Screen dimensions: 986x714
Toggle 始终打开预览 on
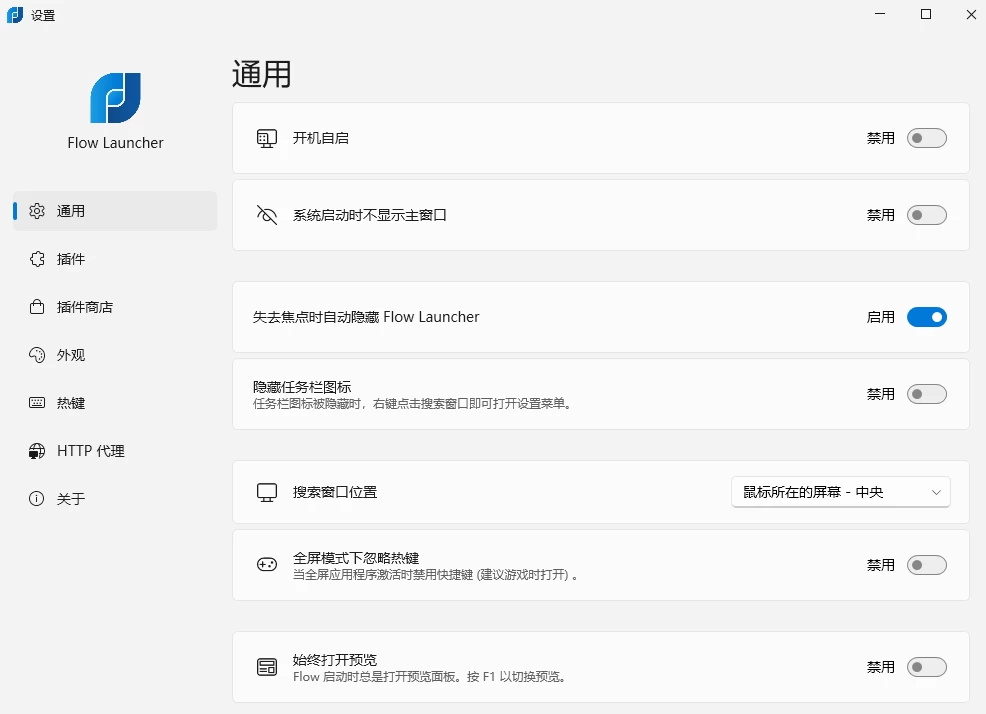[926, 666]
